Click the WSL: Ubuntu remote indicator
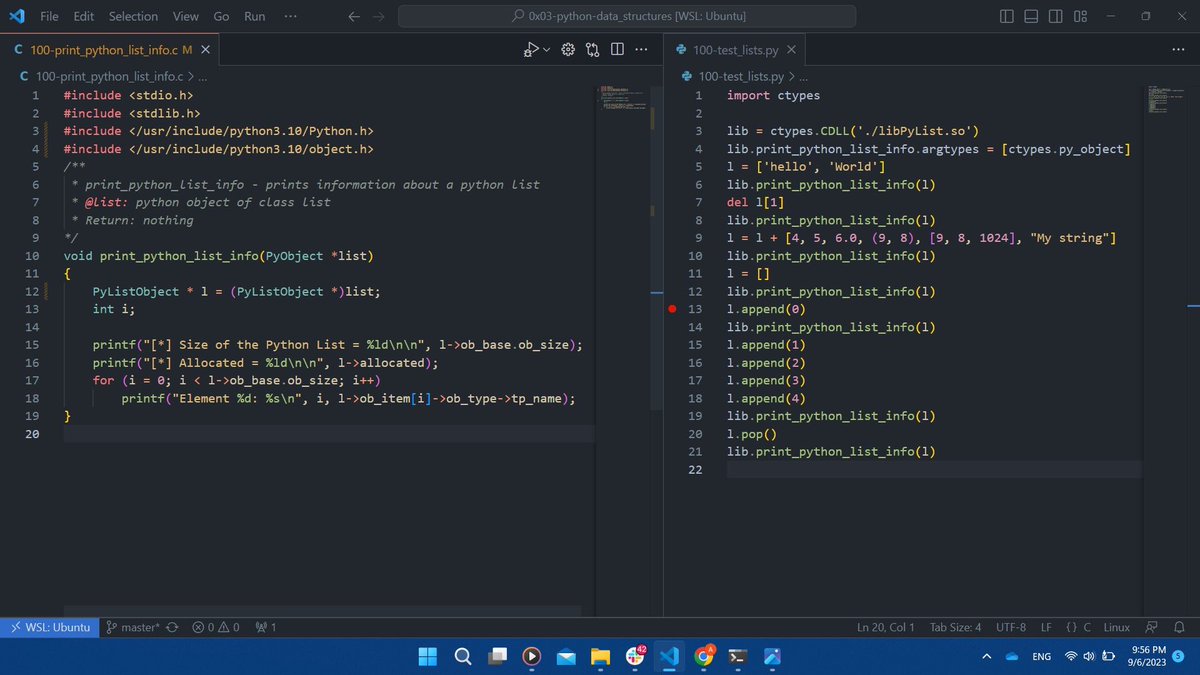This screenshot has height=675, width=1200. click(x=49, y=627)
